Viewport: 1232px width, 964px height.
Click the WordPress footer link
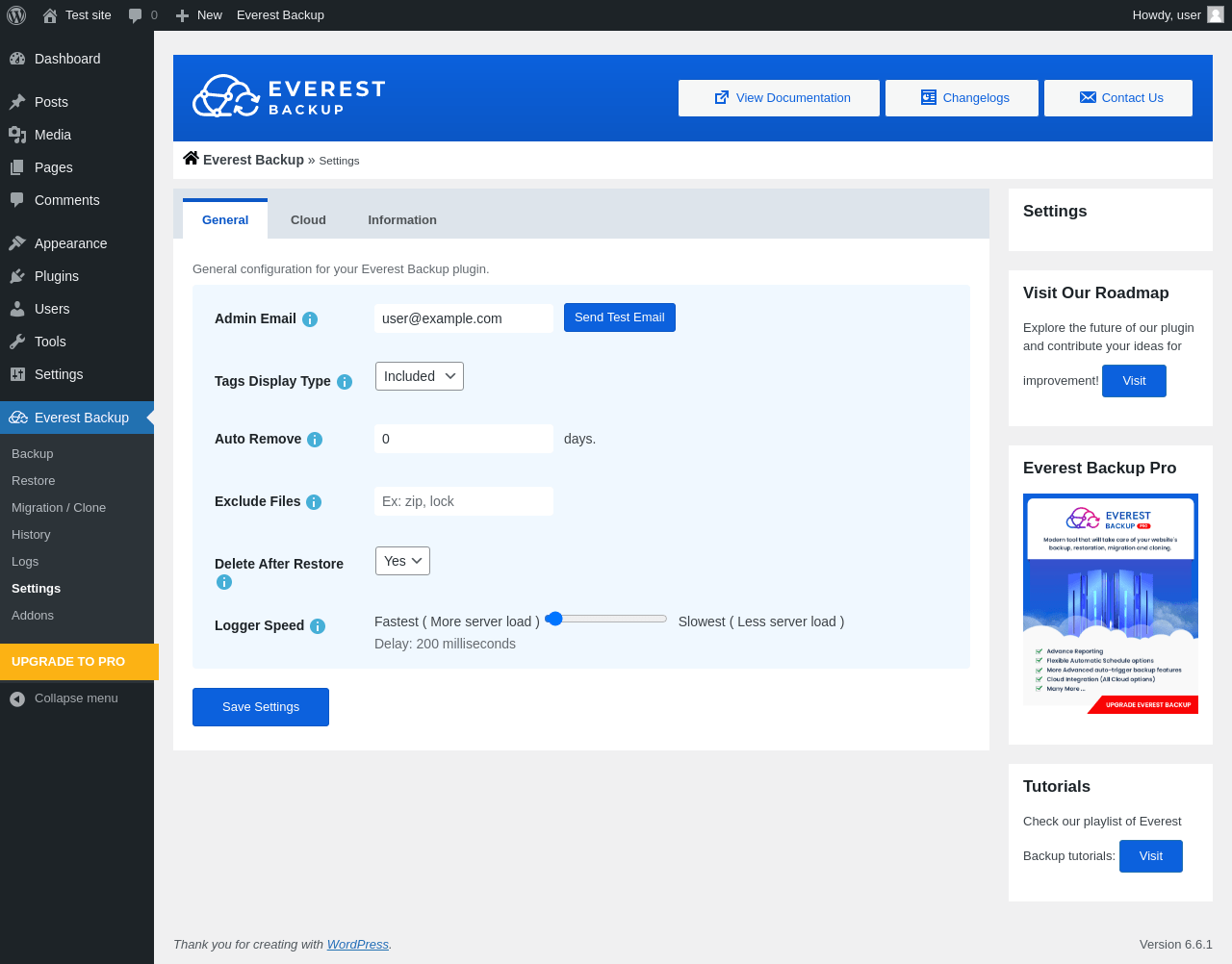[x=358, y=945]
